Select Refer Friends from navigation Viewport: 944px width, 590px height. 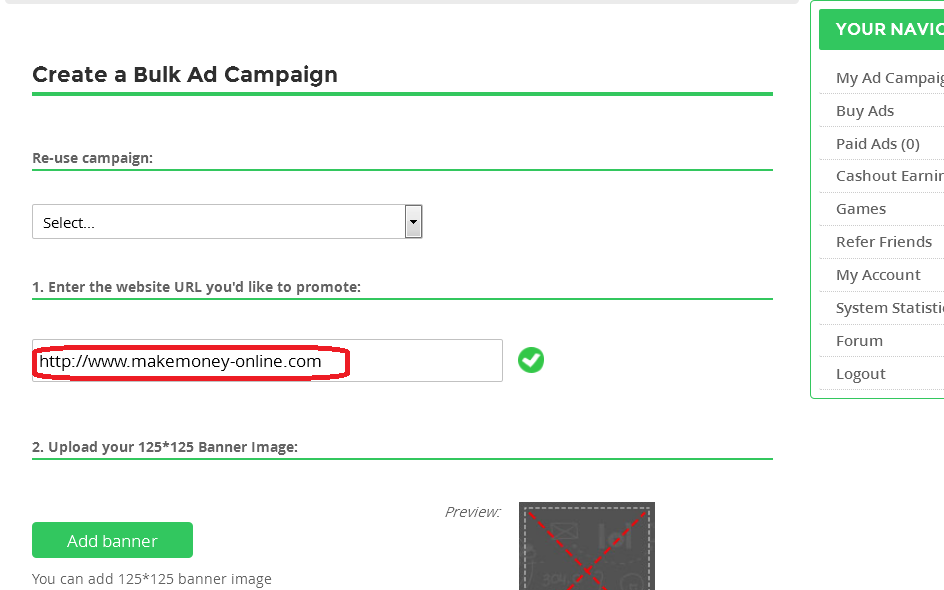click(884, 242)
